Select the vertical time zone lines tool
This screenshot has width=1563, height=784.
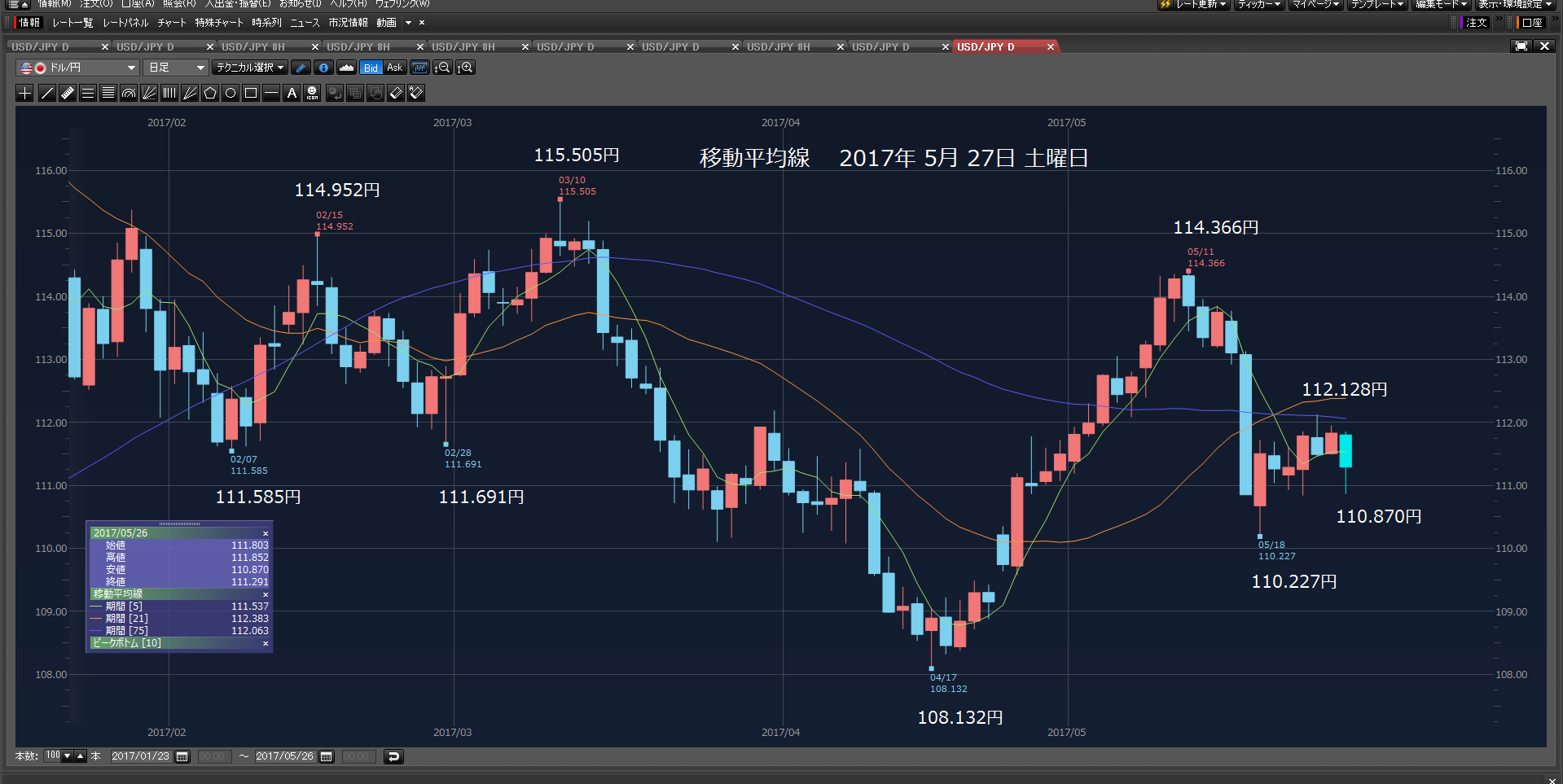coord(169,93)
